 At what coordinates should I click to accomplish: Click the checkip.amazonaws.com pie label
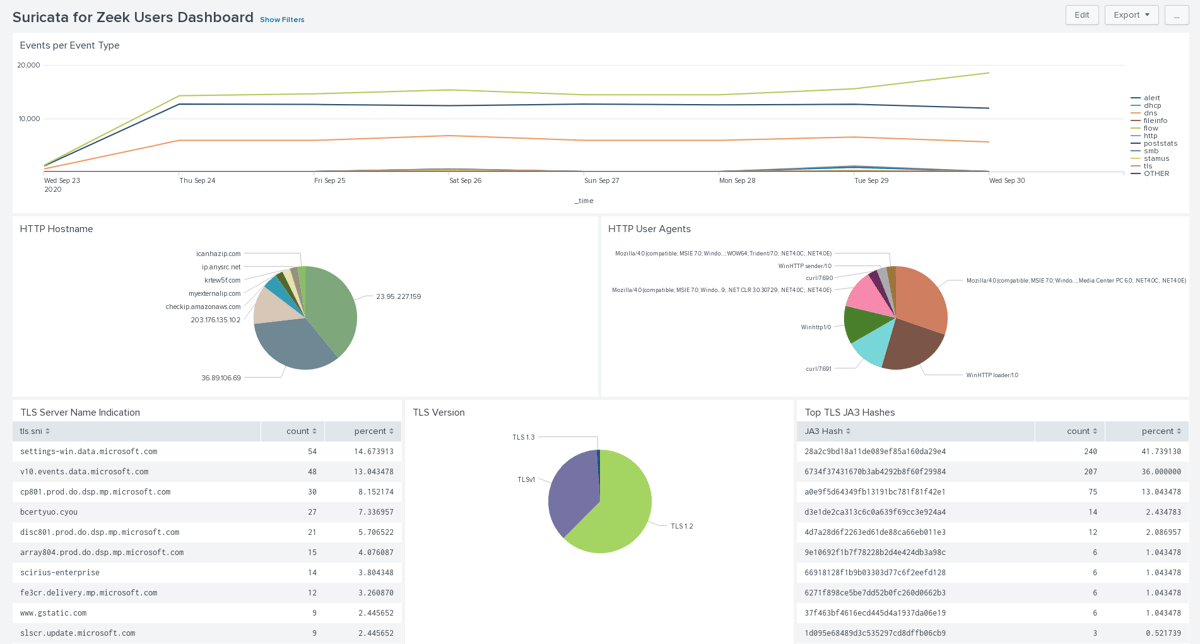pos(203,306)
